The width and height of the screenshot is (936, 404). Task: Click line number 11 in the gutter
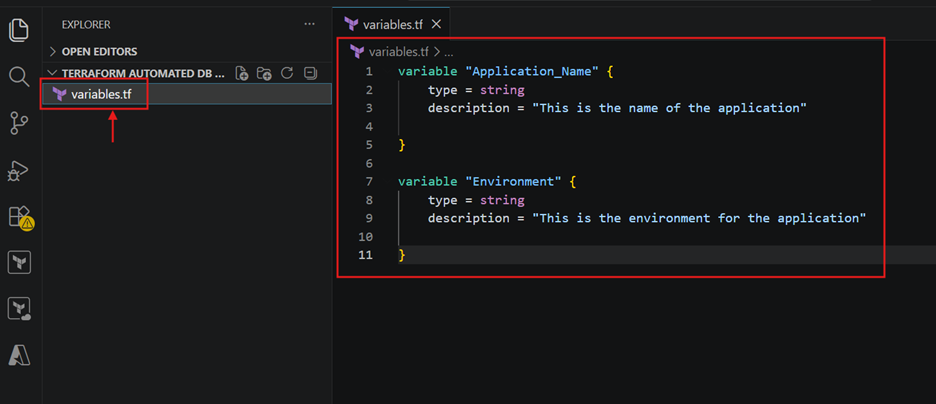click(x=365, y=255)
